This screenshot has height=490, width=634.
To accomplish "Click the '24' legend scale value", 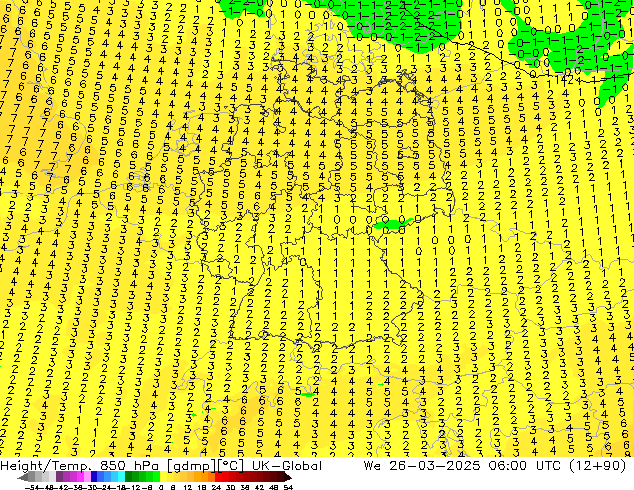I will [x=216, y=488].
